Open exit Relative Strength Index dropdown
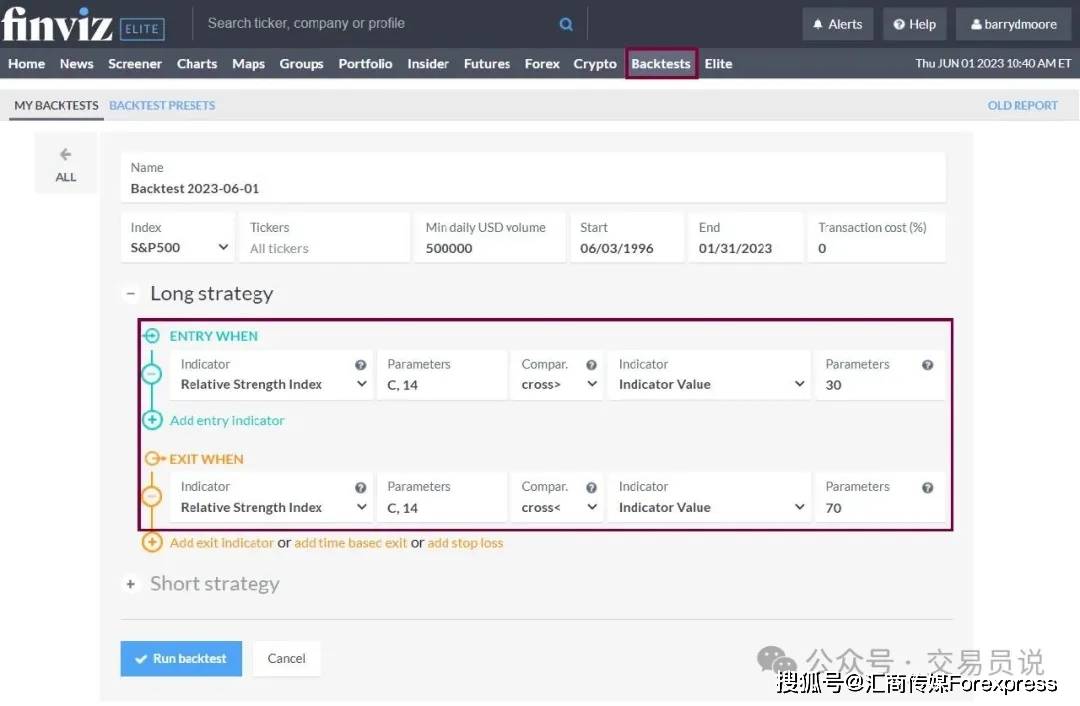This screenshot has width=1080, height=706. [x=272, y=508]
